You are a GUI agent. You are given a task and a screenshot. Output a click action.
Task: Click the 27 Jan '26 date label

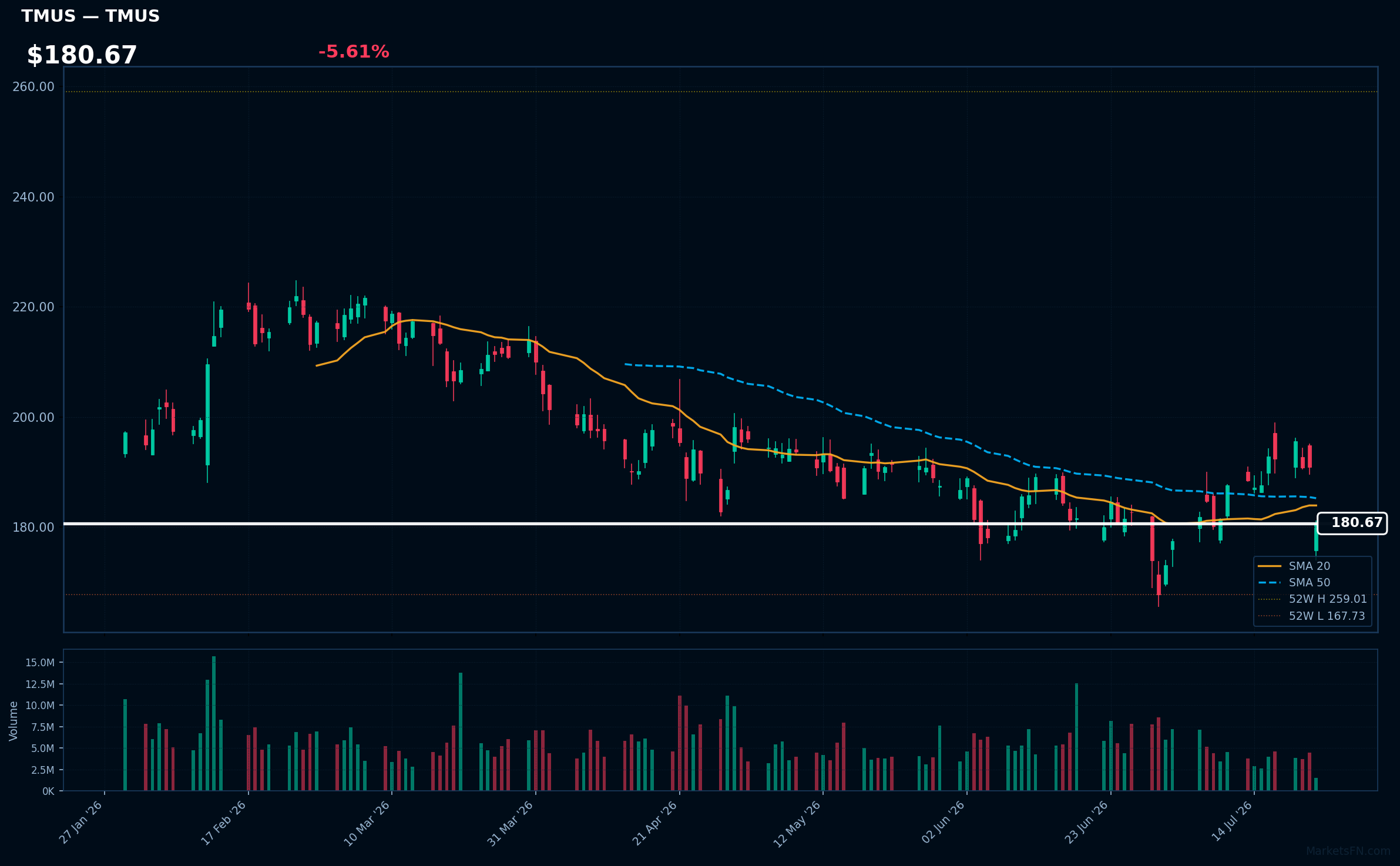tap(81, 823)
